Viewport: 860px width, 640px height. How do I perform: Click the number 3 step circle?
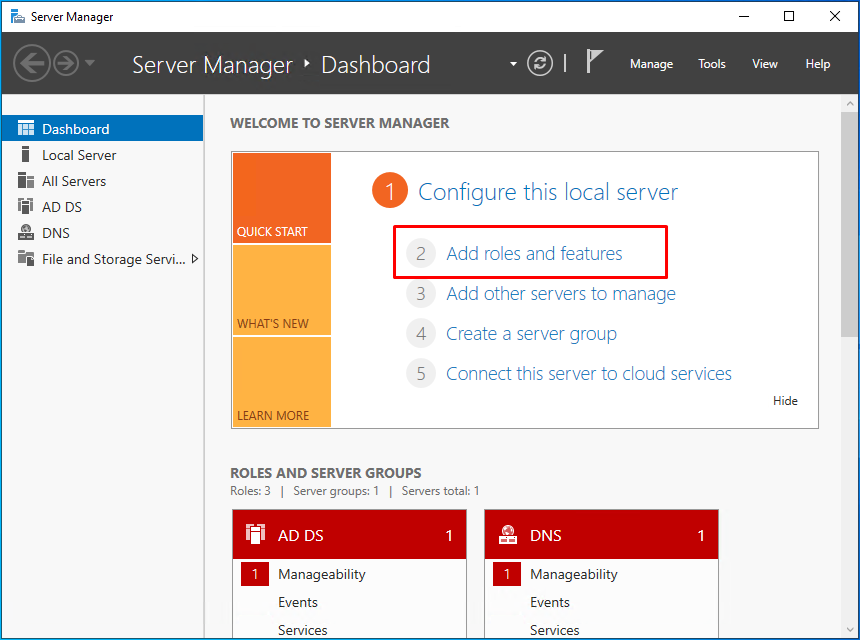tap(421, 293)
